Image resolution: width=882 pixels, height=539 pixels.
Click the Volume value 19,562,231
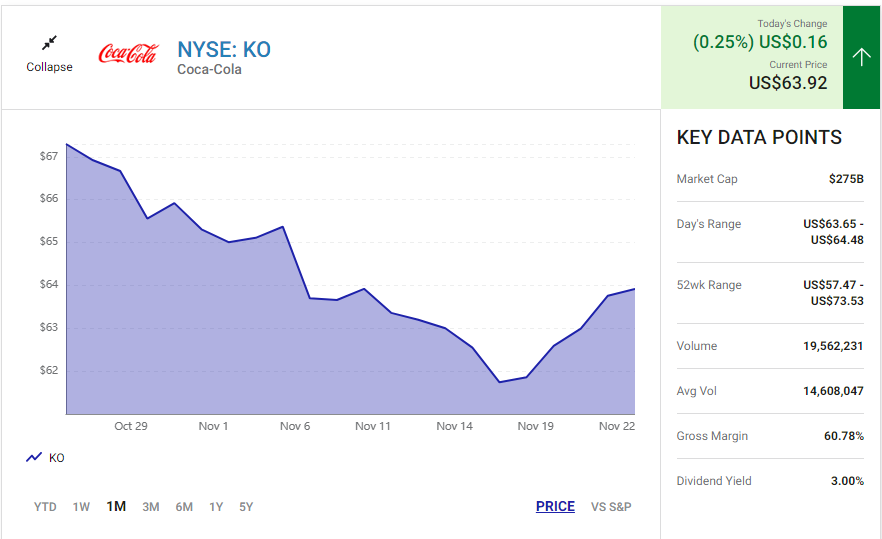pos(833,346)
